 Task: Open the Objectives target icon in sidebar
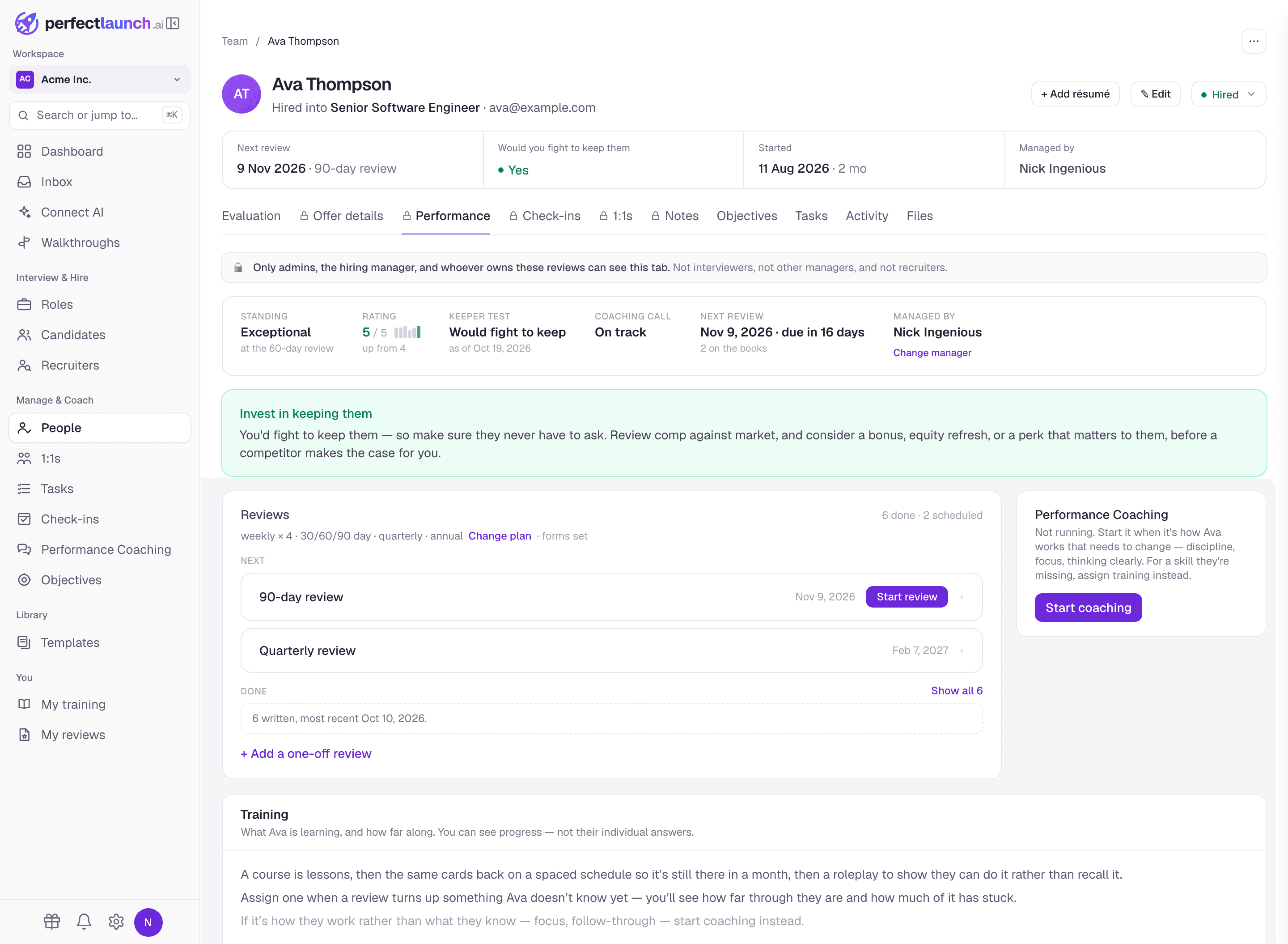(x=24, y=580)
